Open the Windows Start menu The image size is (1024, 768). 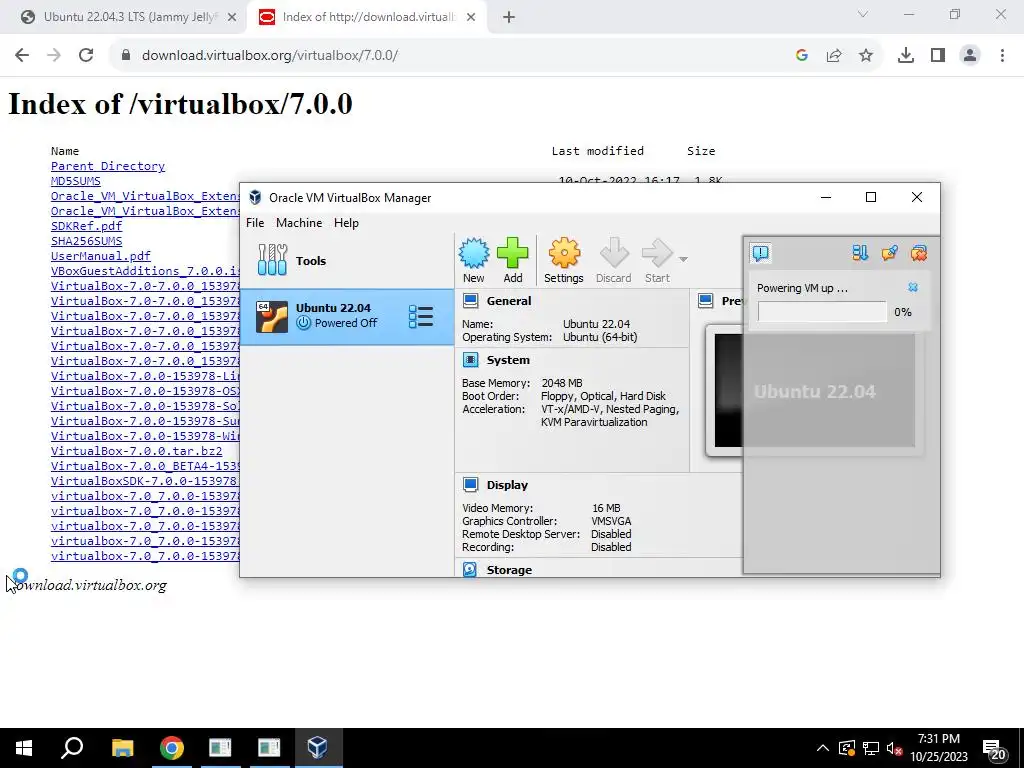pos(24,748)
